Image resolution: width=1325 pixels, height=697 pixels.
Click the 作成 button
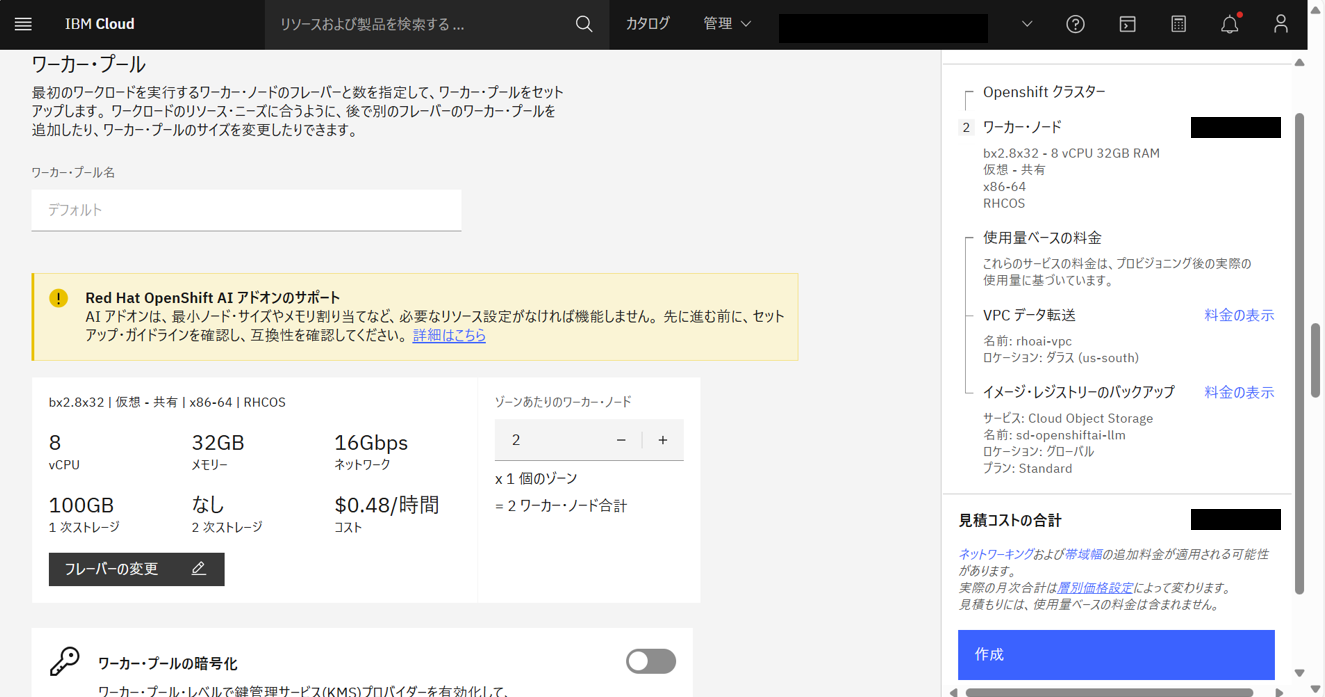[x=1116, y=654]
